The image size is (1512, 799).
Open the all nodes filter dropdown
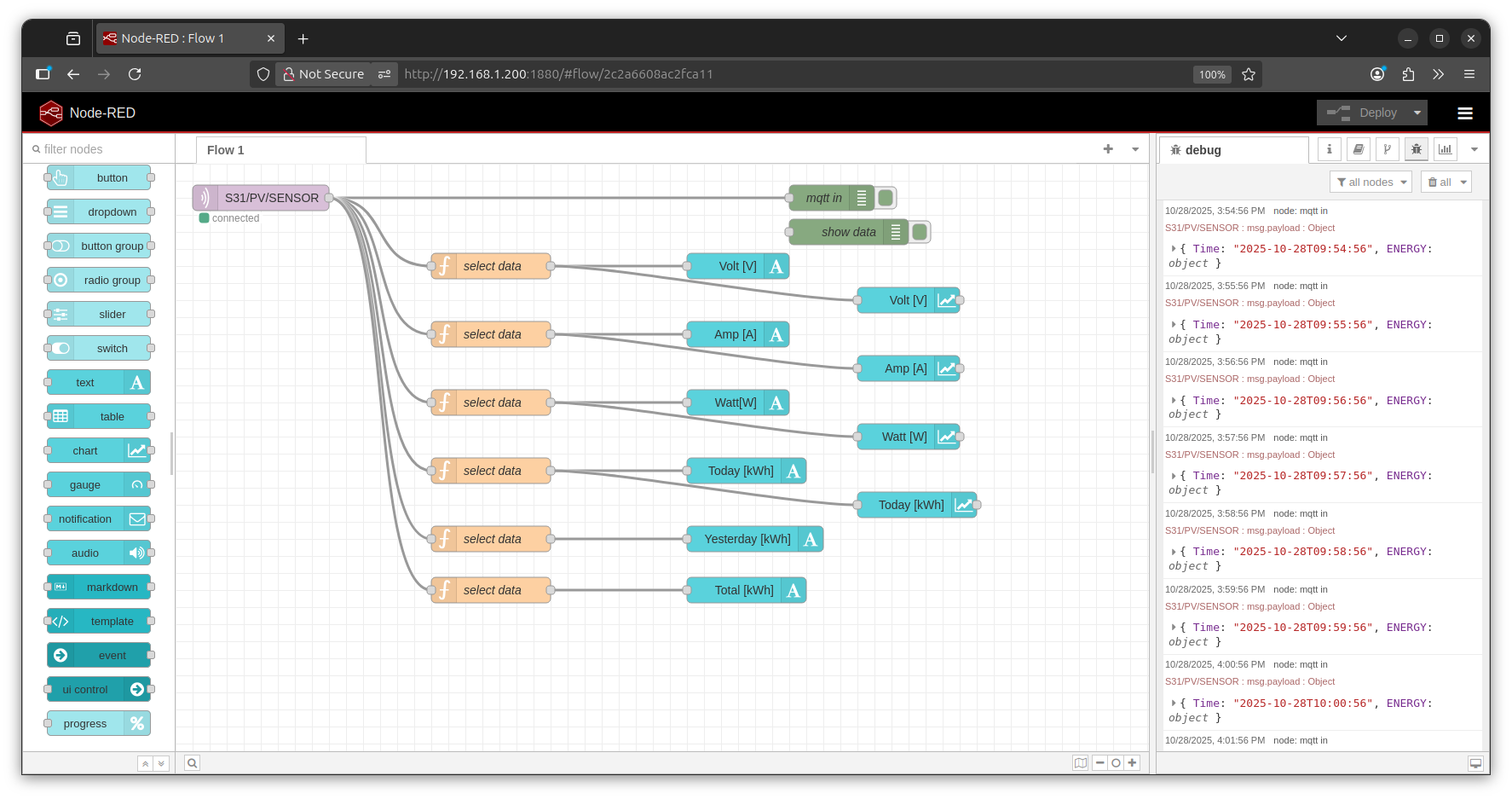(1371, 182)
